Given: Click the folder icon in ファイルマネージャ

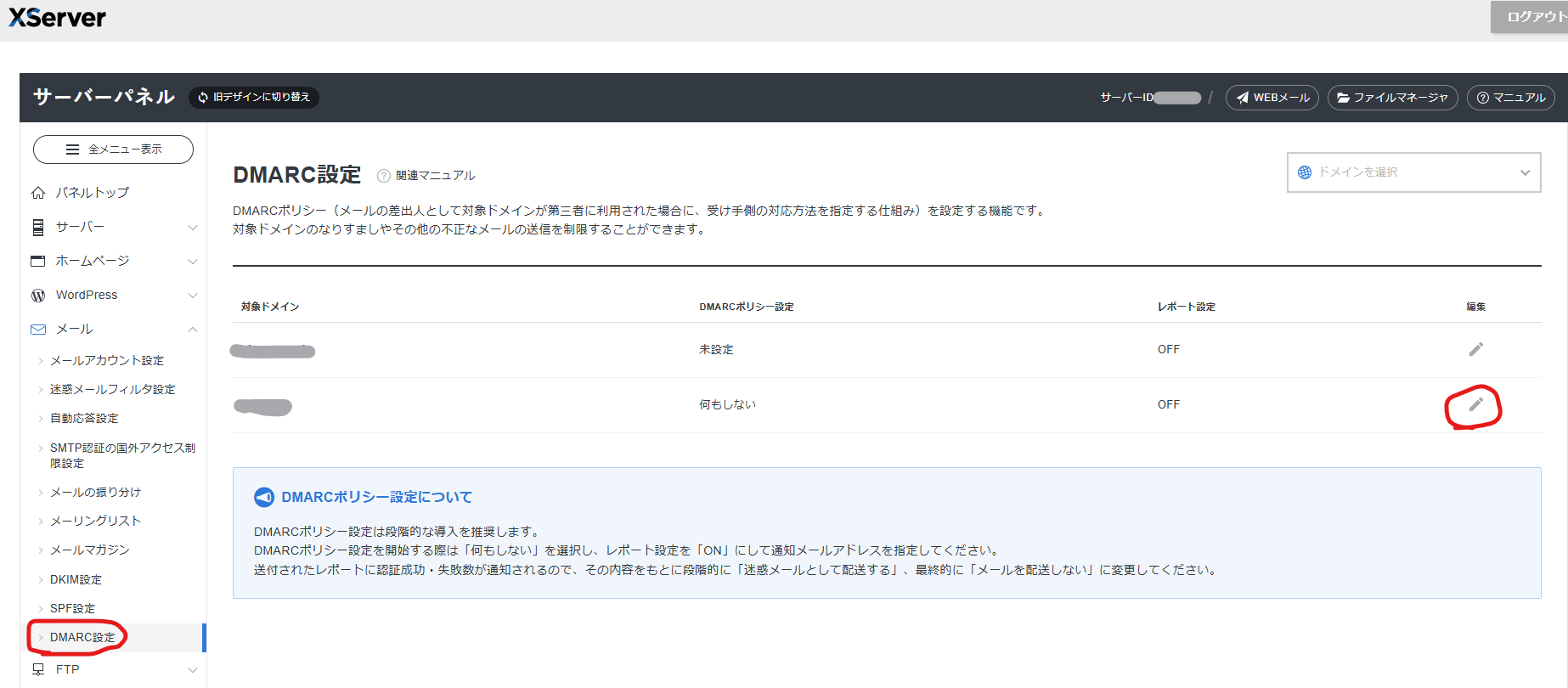Looking at the screenshot, I should [x=1343, y=98].
